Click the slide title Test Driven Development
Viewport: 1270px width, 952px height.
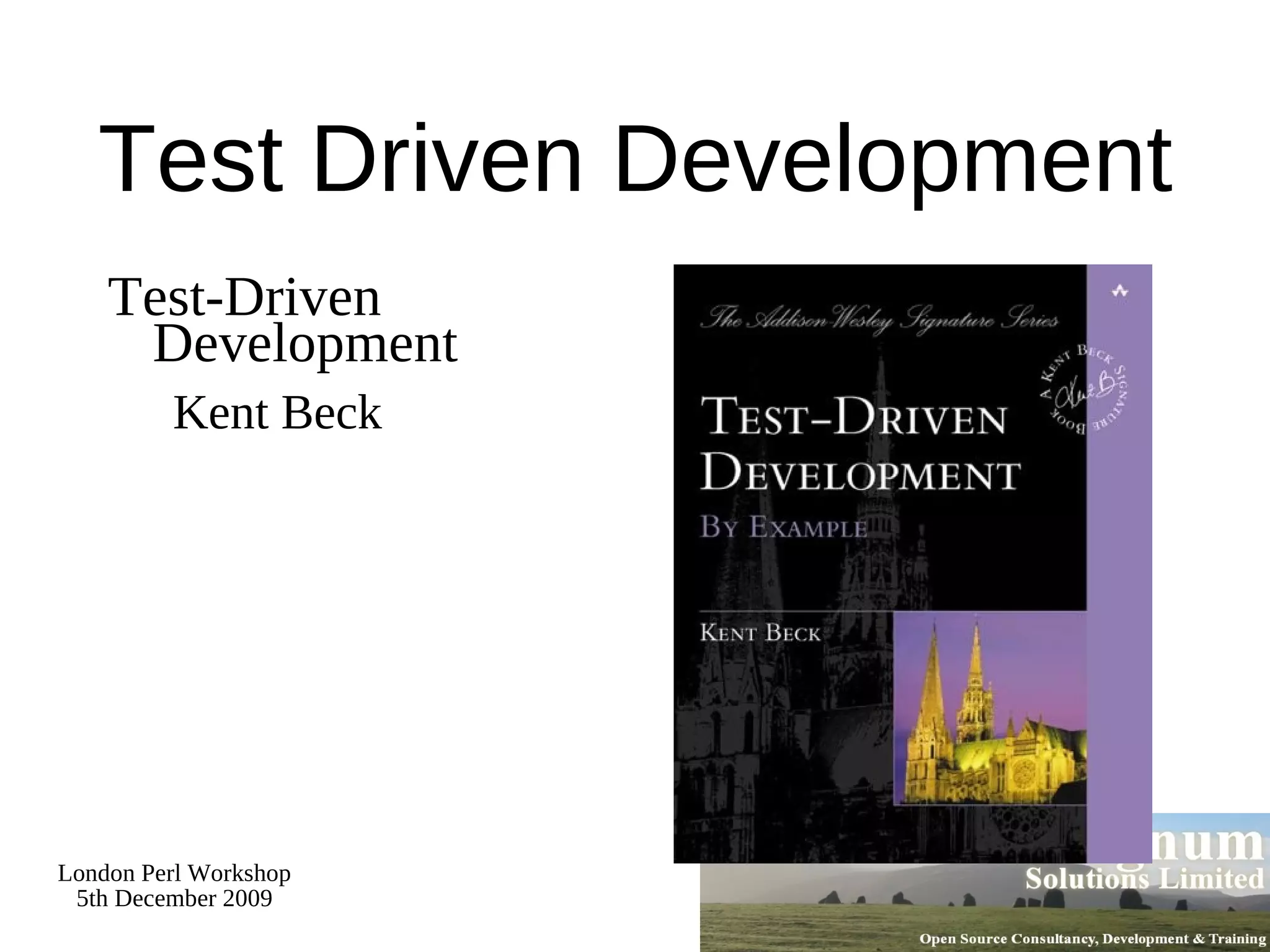[x=635, y=160]
